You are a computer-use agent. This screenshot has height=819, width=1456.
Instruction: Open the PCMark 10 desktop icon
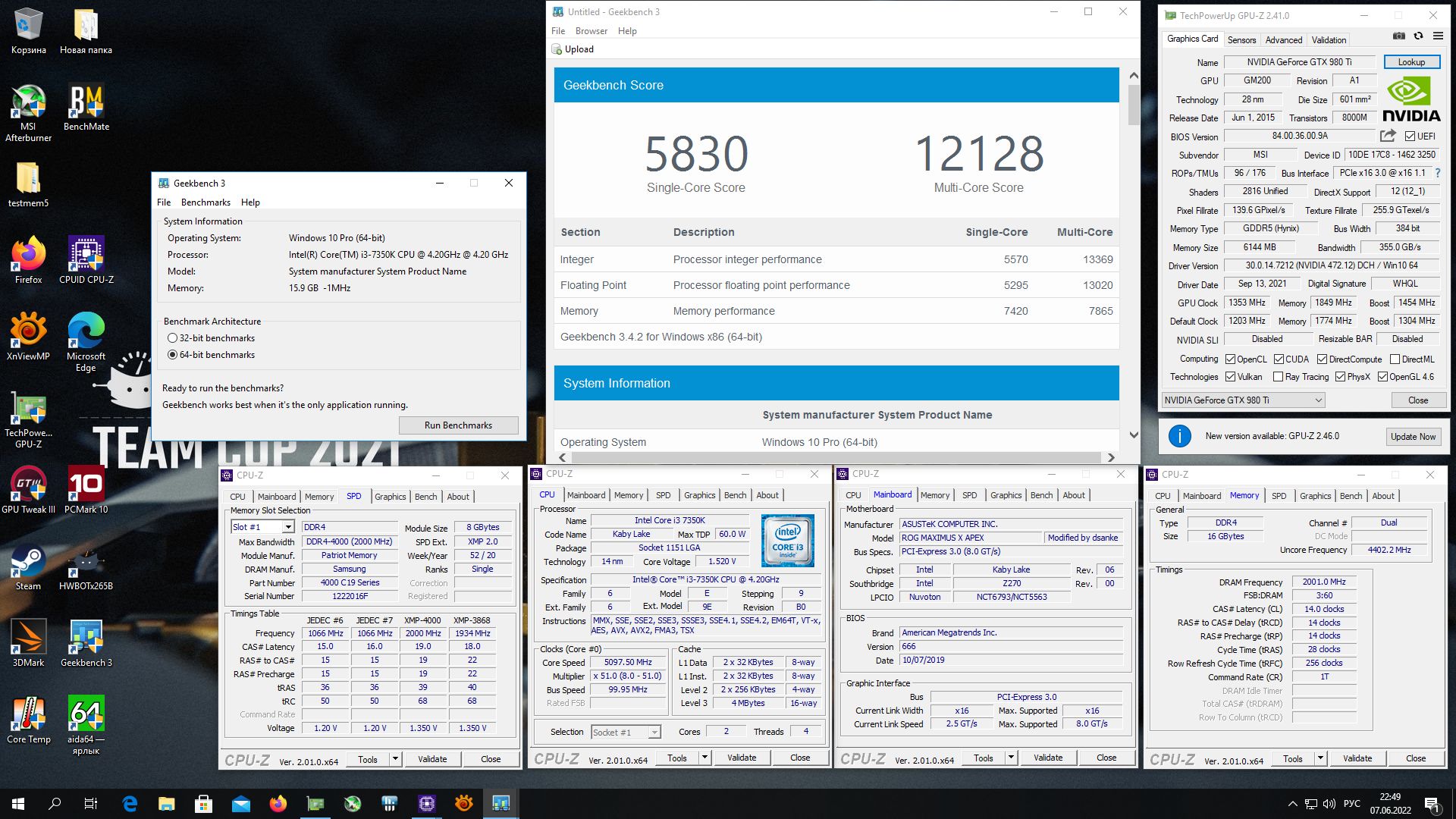coord(86,490)
